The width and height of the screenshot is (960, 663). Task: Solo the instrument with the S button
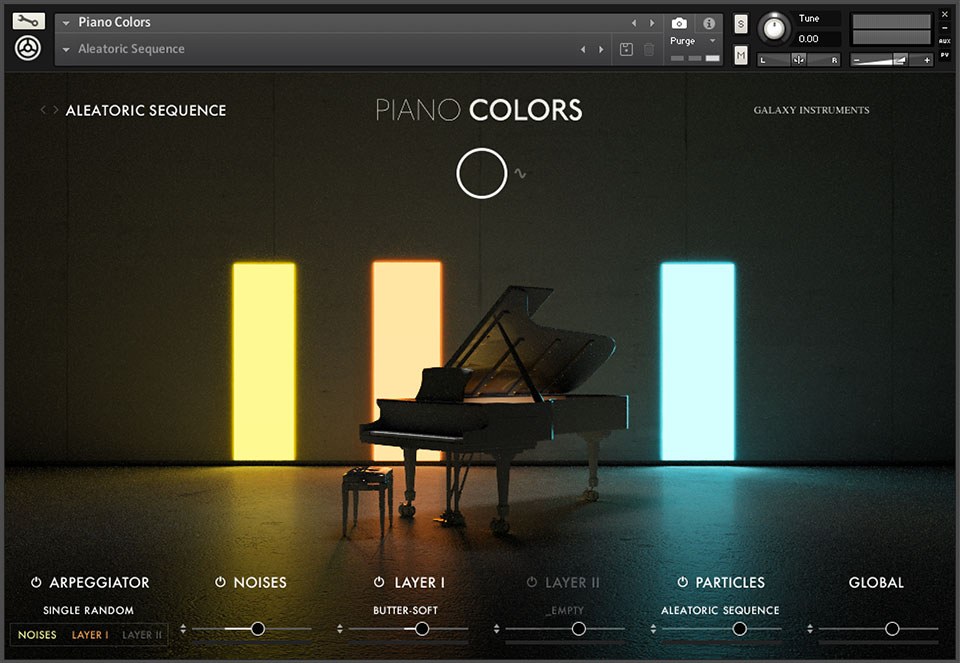(741, 24)
